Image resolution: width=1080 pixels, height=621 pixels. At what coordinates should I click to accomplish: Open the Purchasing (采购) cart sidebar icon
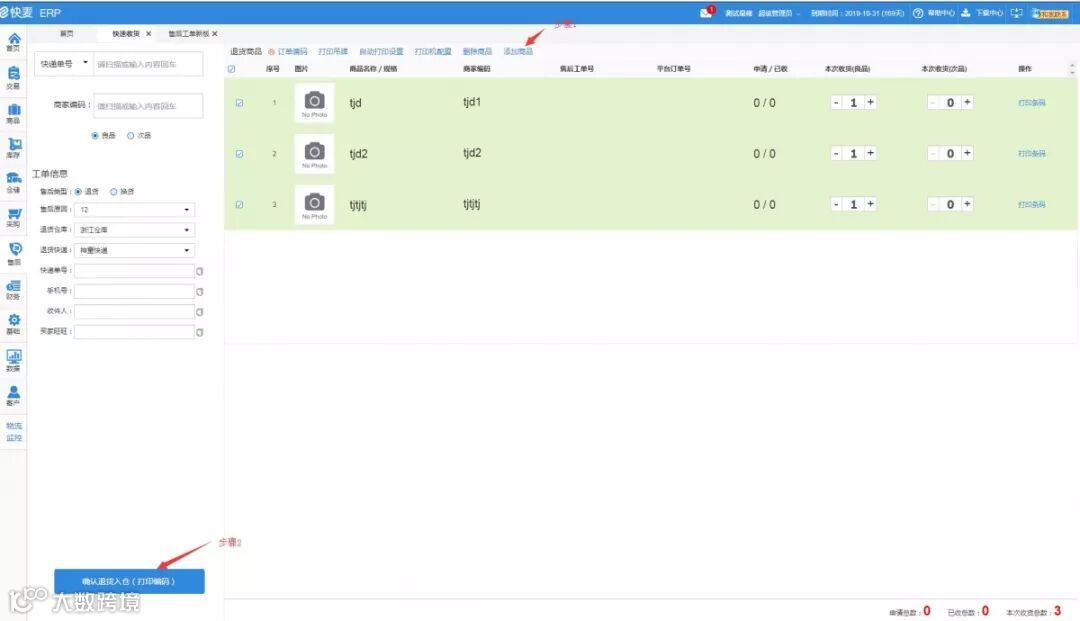pyautogui.click(x=13, y=218)
